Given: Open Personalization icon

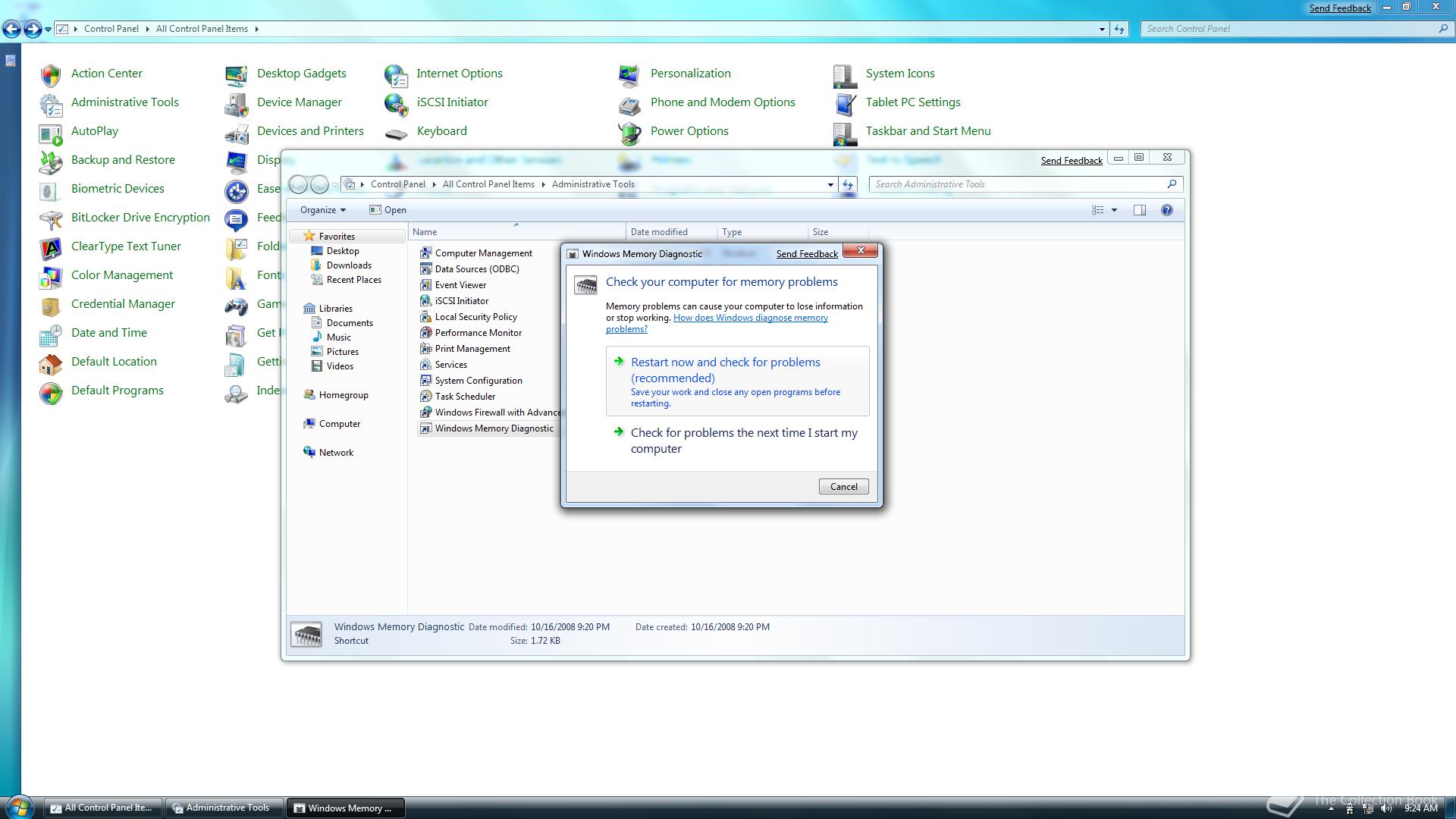Looking at the screenshot, I should tap(629, 74).
